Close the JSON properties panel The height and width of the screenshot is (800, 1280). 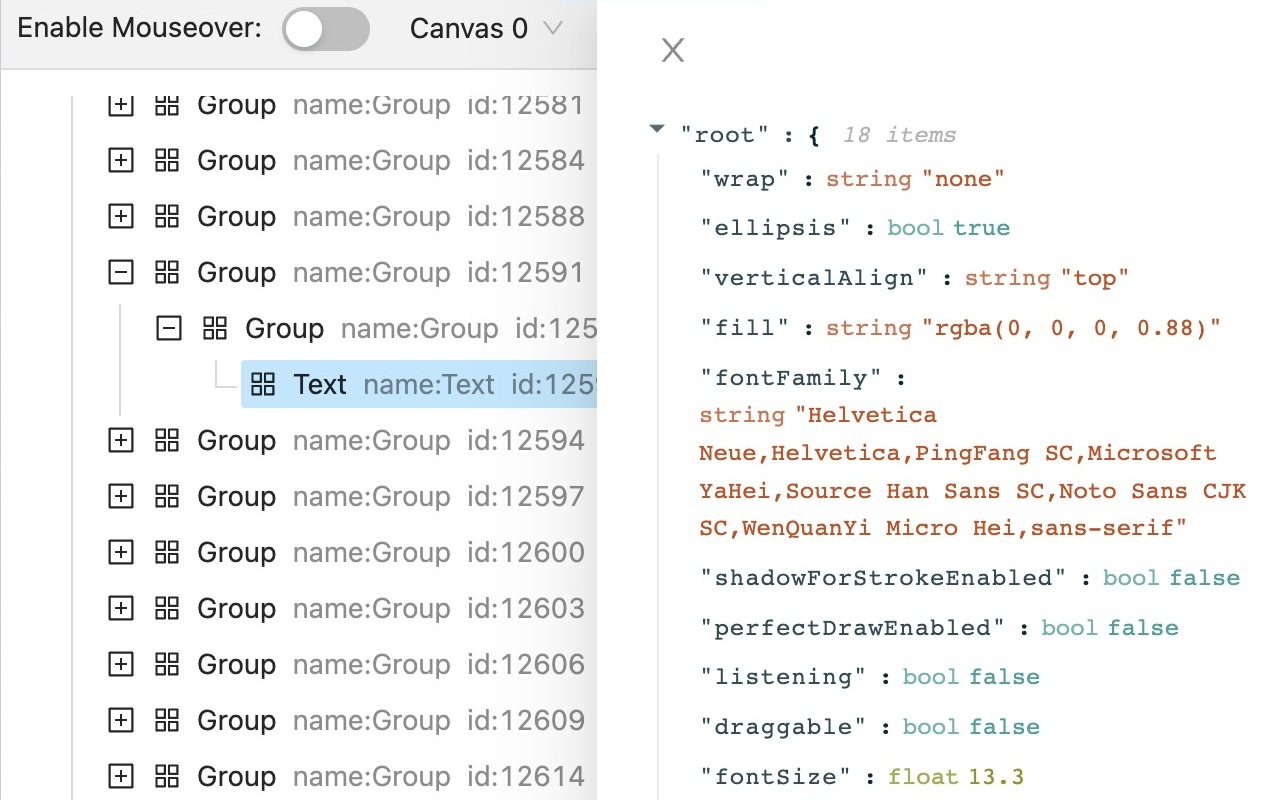pos(673,50)
